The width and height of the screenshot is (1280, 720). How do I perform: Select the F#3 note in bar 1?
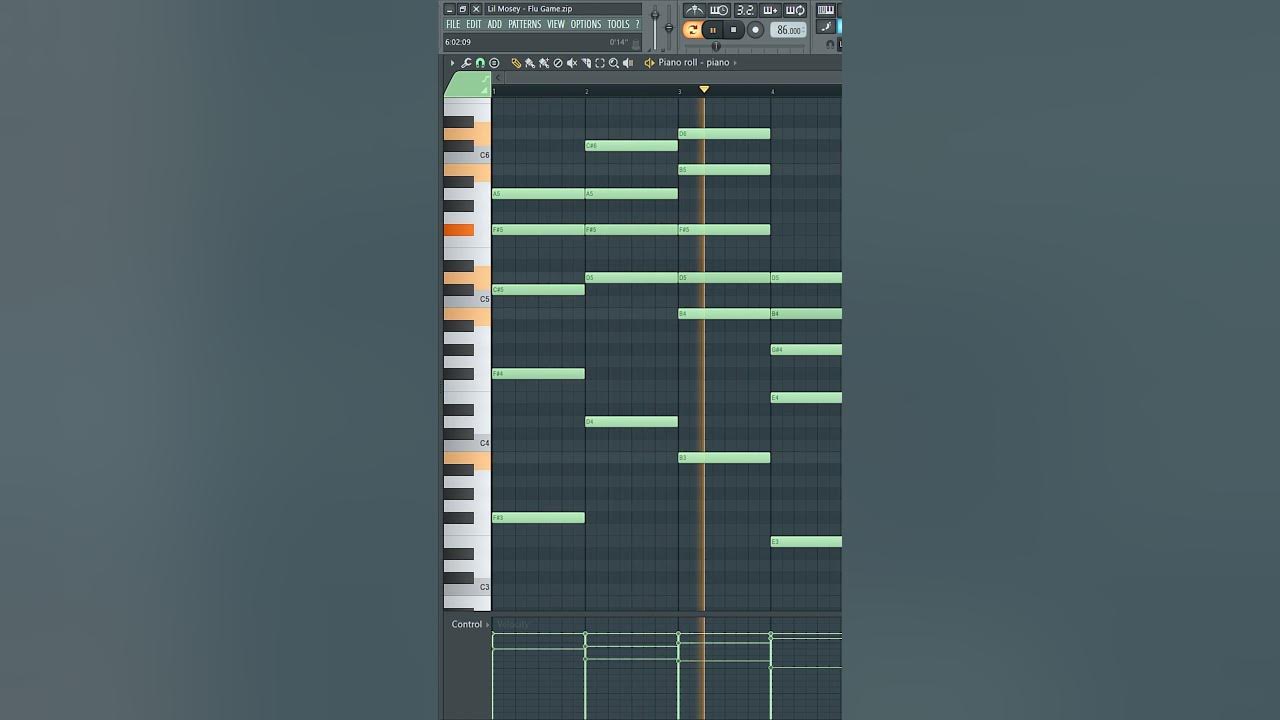[538, 518]
